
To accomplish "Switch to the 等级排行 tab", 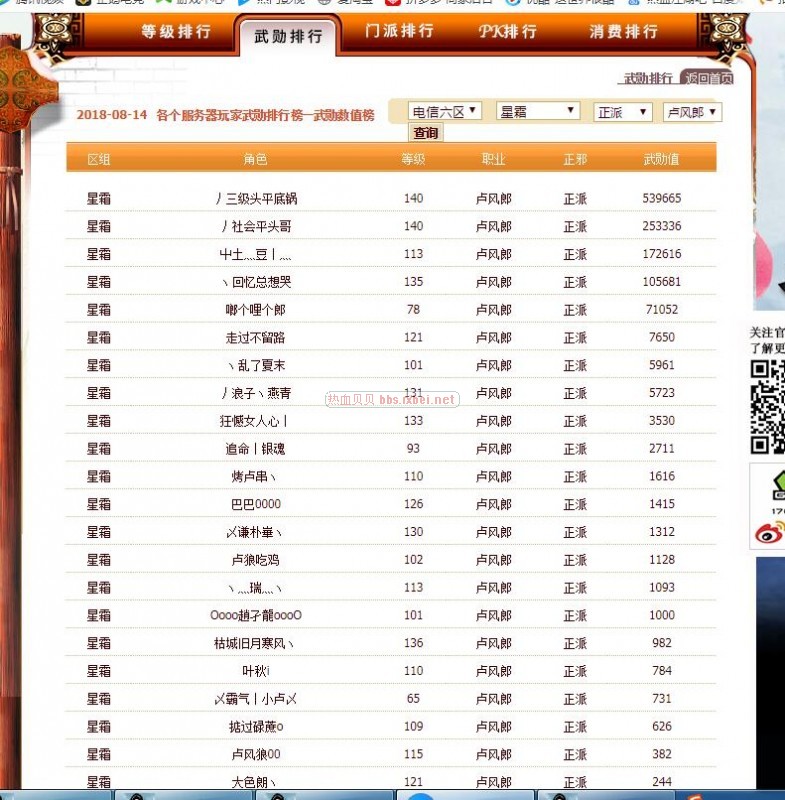I will [x=176, y=32].
